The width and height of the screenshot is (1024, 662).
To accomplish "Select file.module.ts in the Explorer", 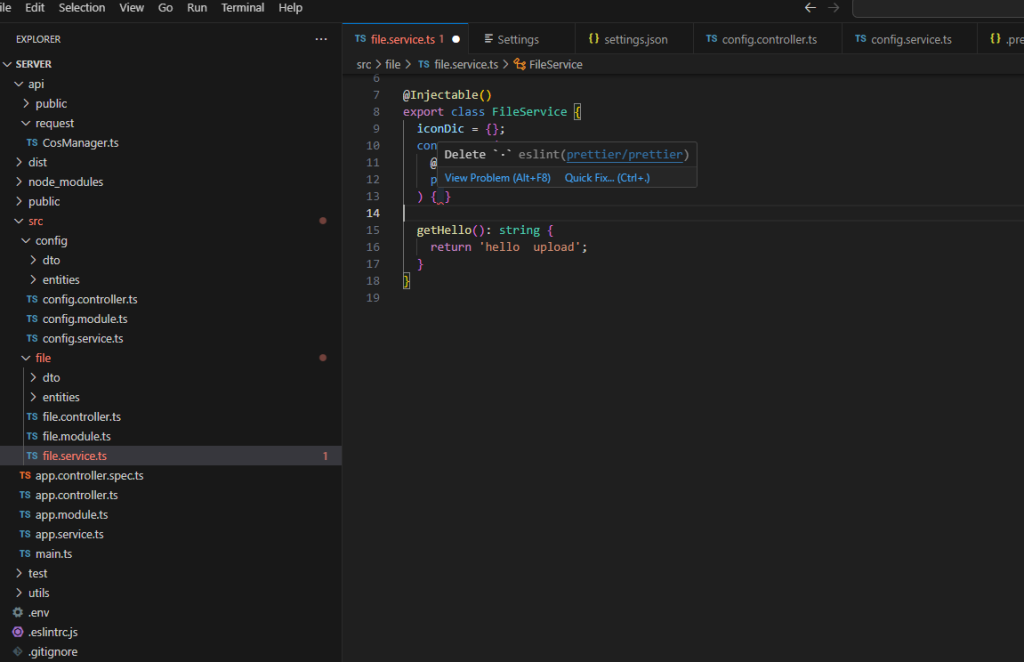I will click(77, 435).
